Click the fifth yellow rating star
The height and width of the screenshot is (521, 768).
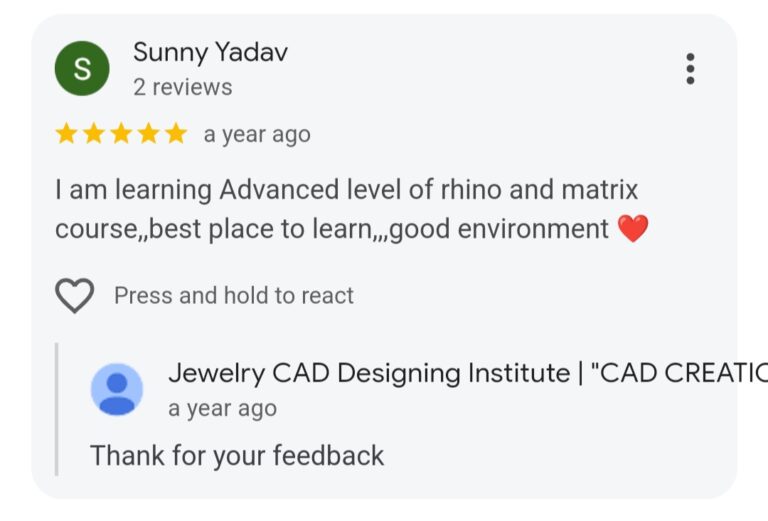tap(175, 134)
